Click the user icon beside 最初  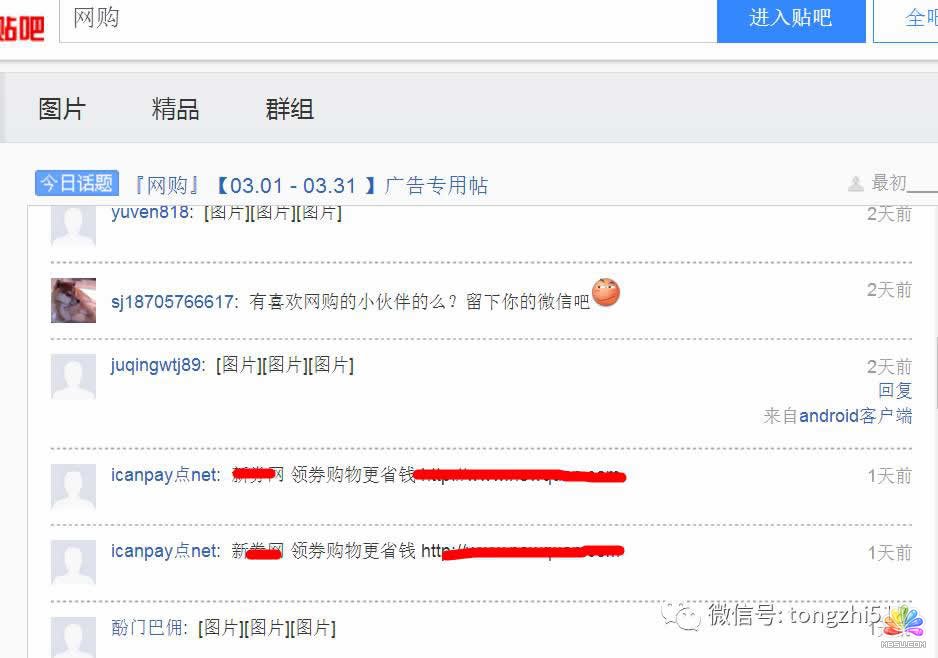[x=856, y=184]
